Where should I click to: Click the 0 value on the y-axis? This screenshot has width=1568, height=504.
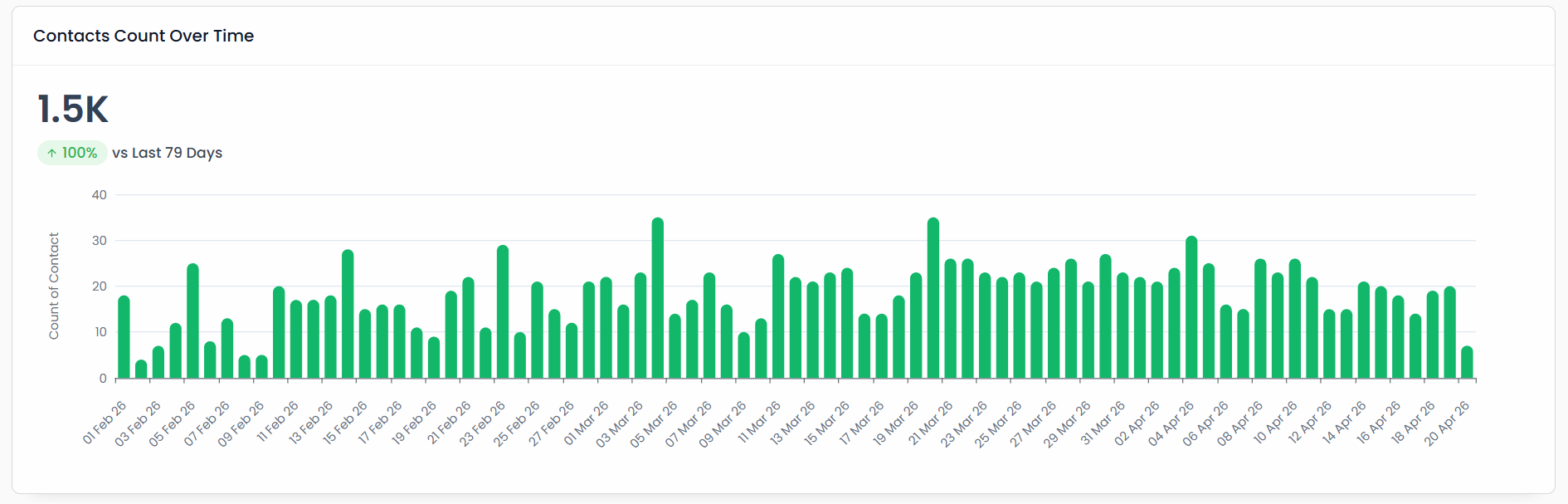tap(103, 379)
